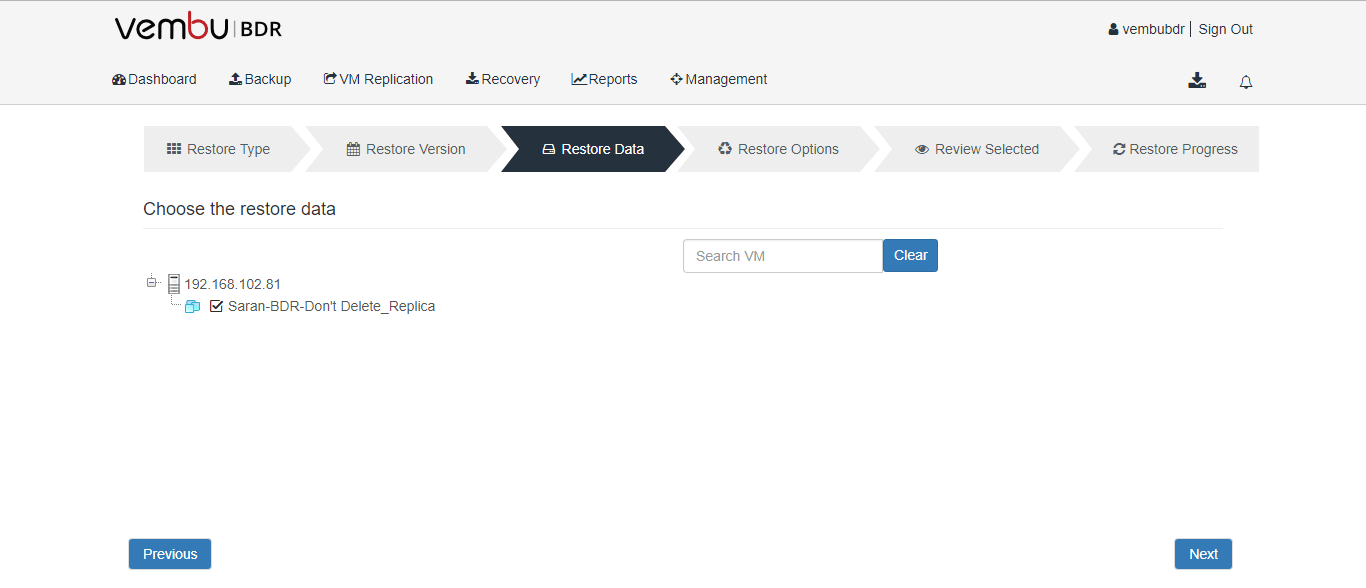Click the Management arrows icon

point(676,79)
